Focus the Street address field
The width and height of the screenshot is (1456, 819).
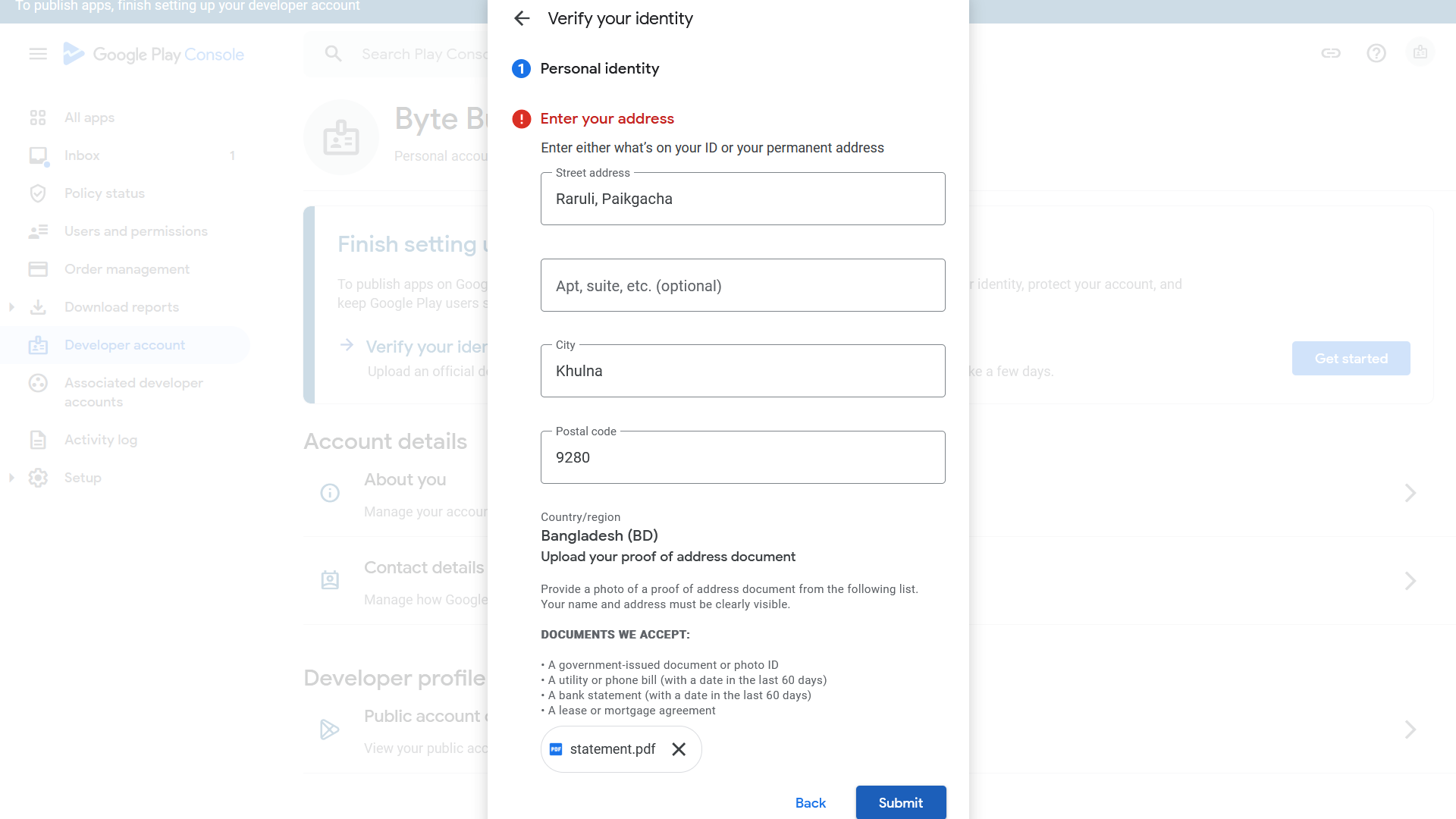pyautogui.click(x=742, y=199)
